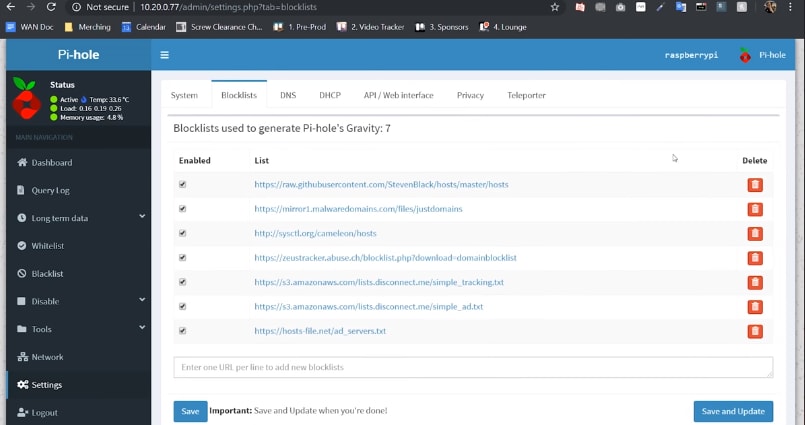Delete the hosts-file.net ad_servers blocklist
Image resolution: width=805 pixels, height=425 pixels.
(x=755, y=331)
